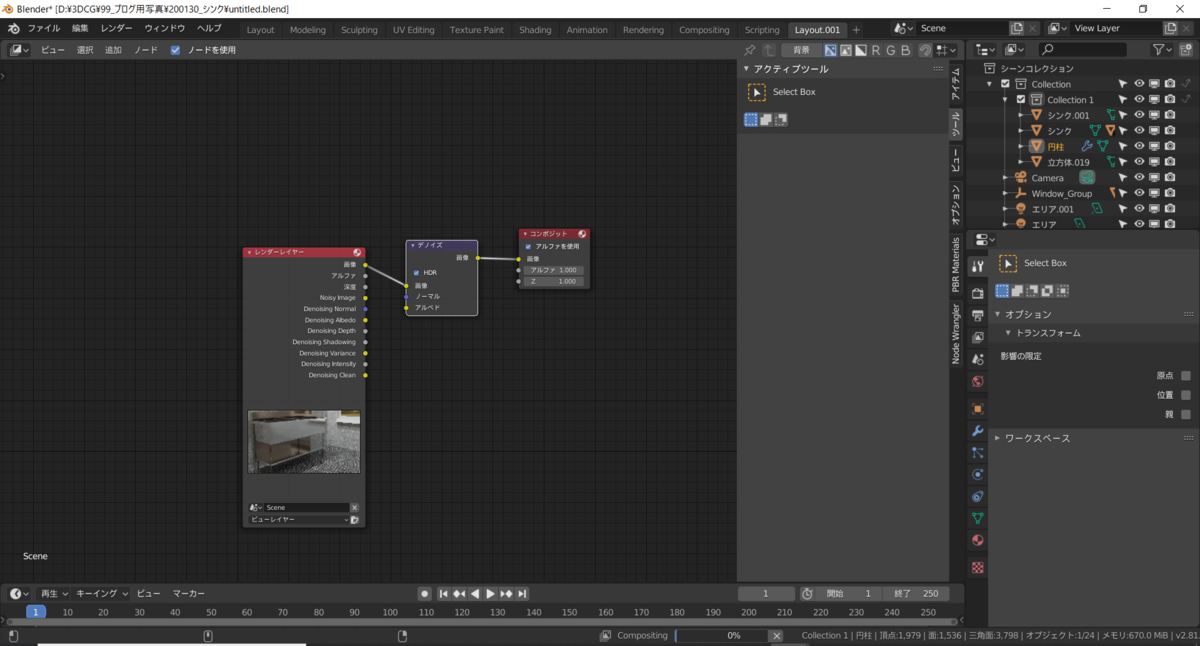Expand the Window_Group tree item

click(1005, 194)
